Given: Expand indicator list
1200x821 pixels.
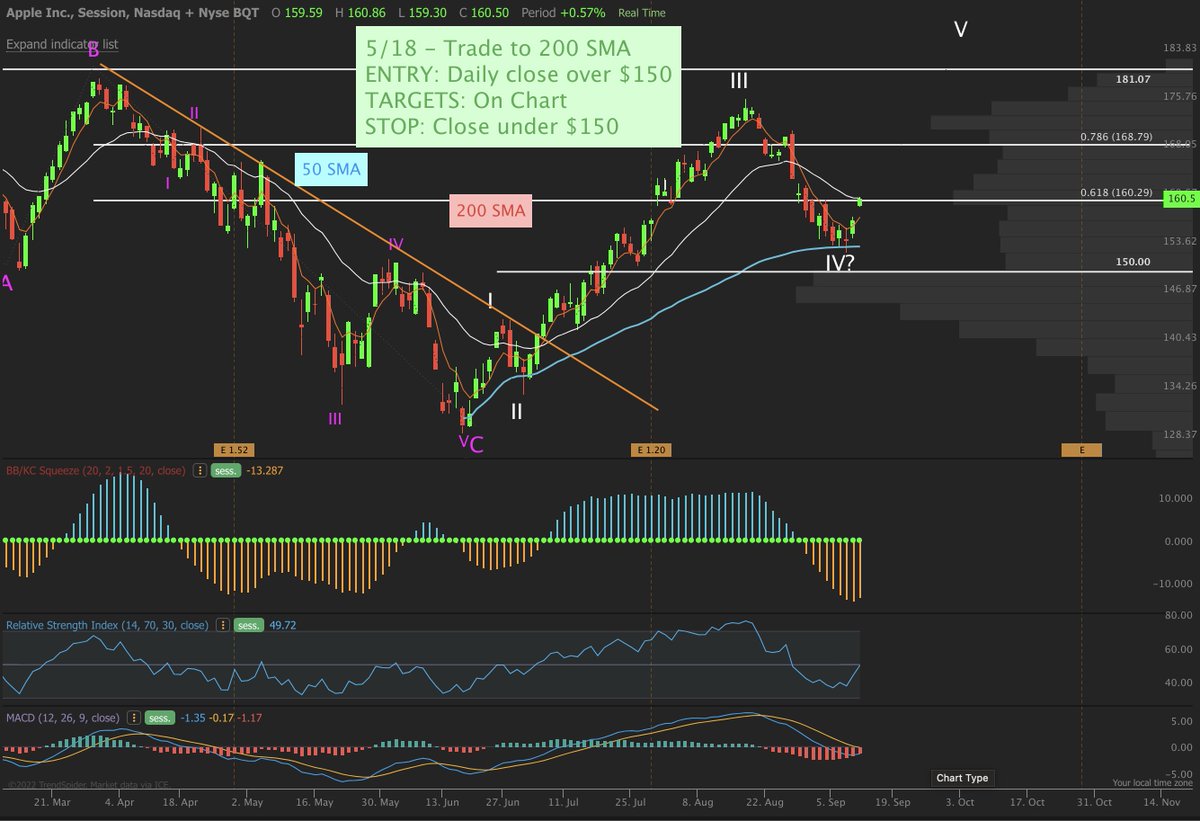Looking at the screenshot, I should tap(62, 45).
